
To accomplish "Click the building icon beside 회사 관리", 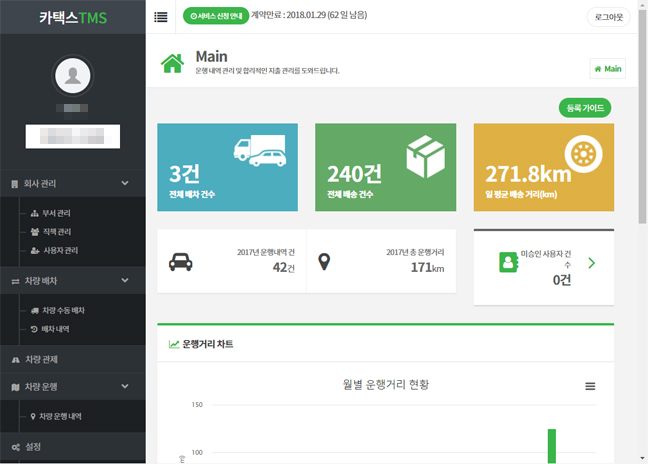I will click(15, 184).
